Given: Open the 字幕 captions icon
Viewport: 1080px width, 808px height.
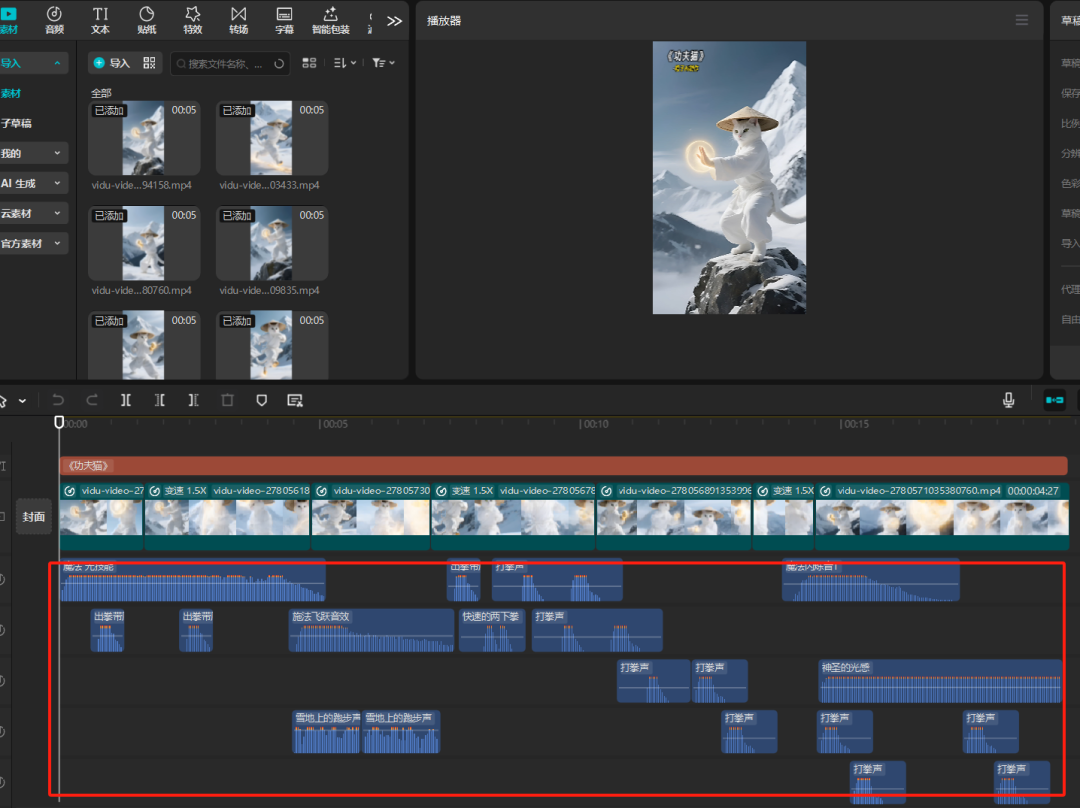Looking at the screenshot, I should pyautogui.click(x=284, y=19).
